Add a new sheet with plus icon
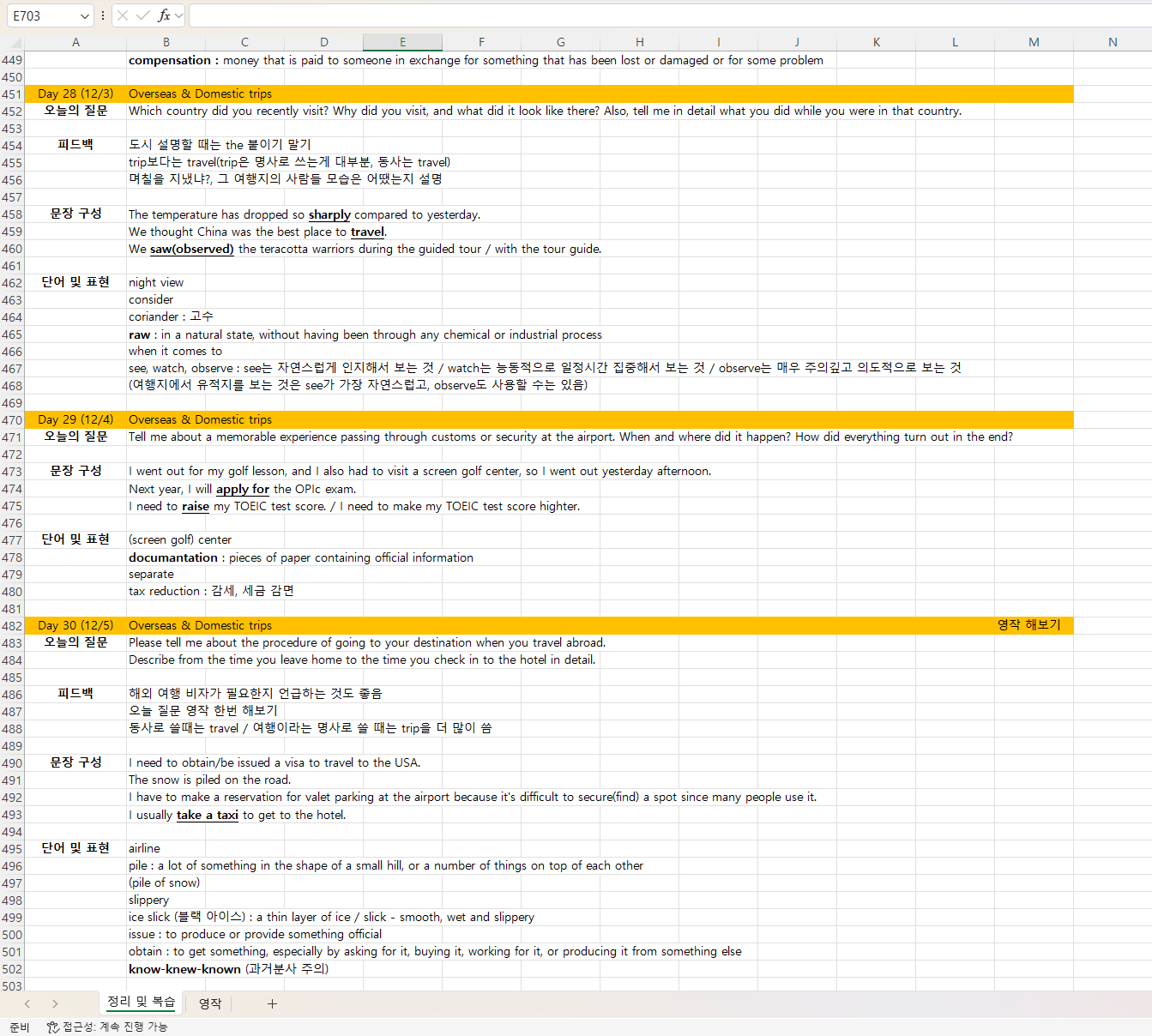 pos(272,1003)
